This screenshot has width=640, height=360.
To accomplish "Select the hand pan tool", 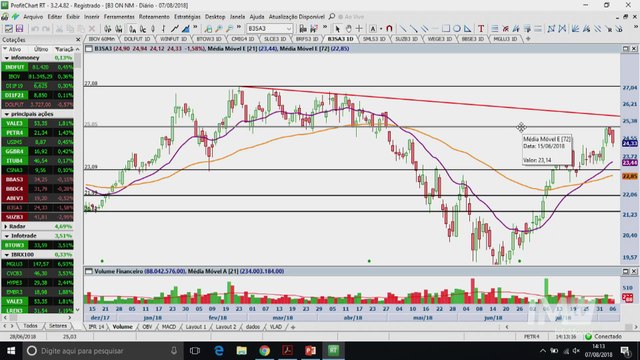I will (x=348, y=29).
